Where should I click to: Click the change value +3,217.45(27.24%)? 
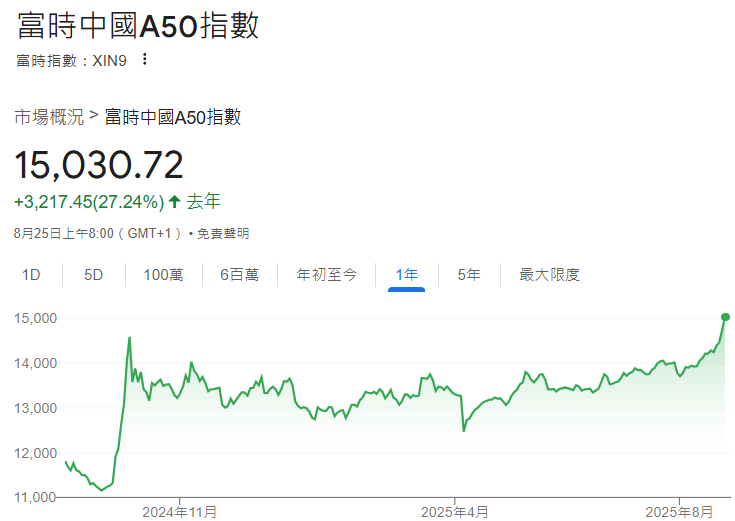(x=89, y=202)
